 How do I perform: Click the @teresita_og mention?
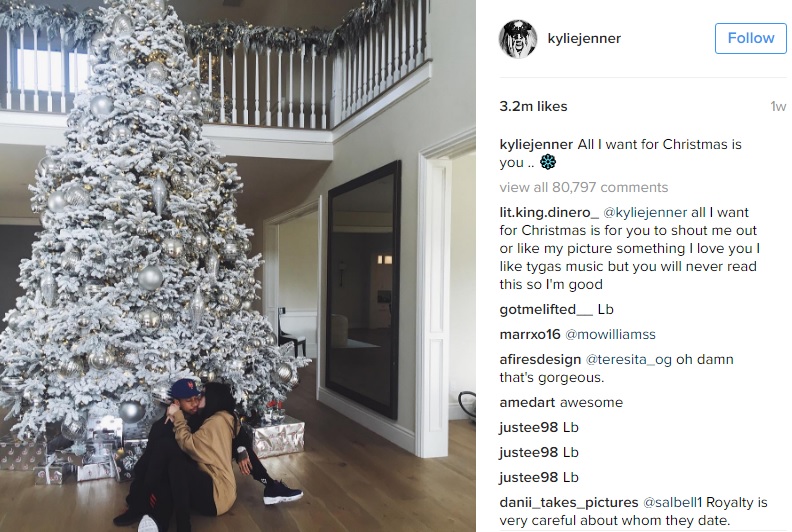click(x=628, y=360)
